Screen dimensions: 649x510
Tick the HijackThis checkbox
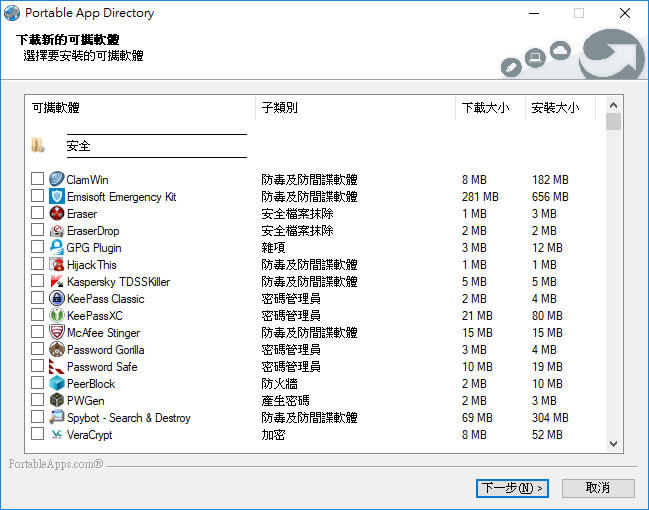pos(37,263)
